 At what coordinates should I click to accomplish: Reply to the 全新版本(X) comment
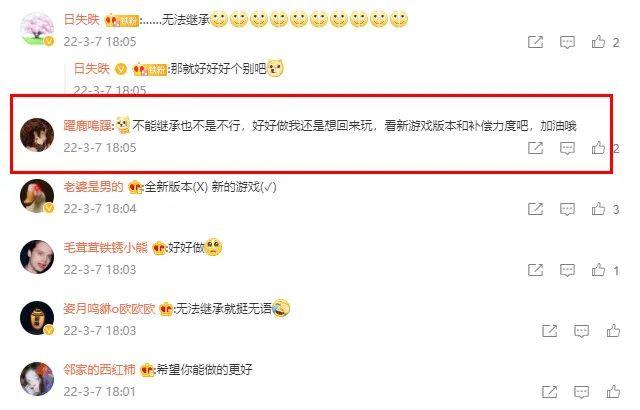coord(567,209)
